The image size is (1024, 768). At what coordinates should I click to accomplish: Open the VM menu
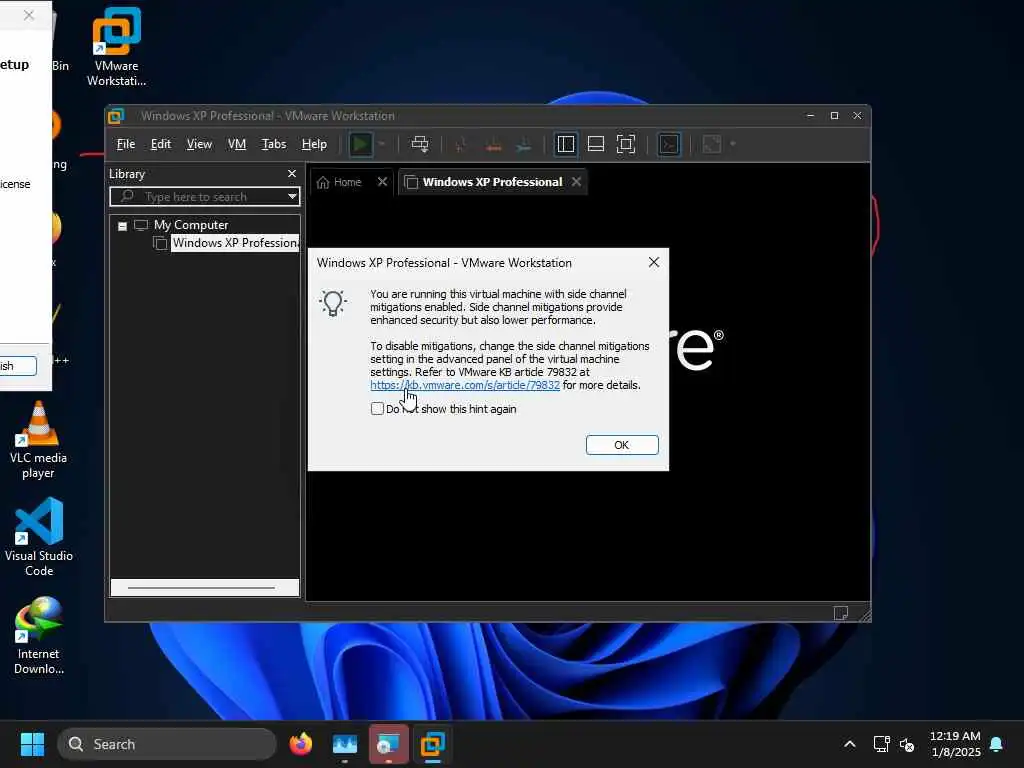tap(236, 144)
